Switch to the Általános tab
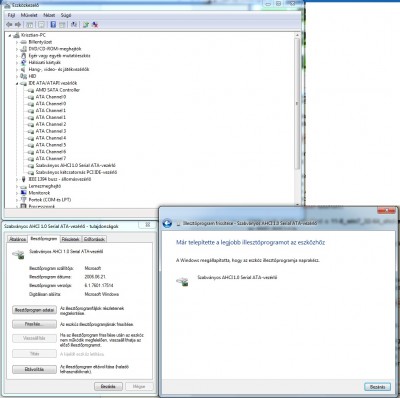 (x=18, y=239)
